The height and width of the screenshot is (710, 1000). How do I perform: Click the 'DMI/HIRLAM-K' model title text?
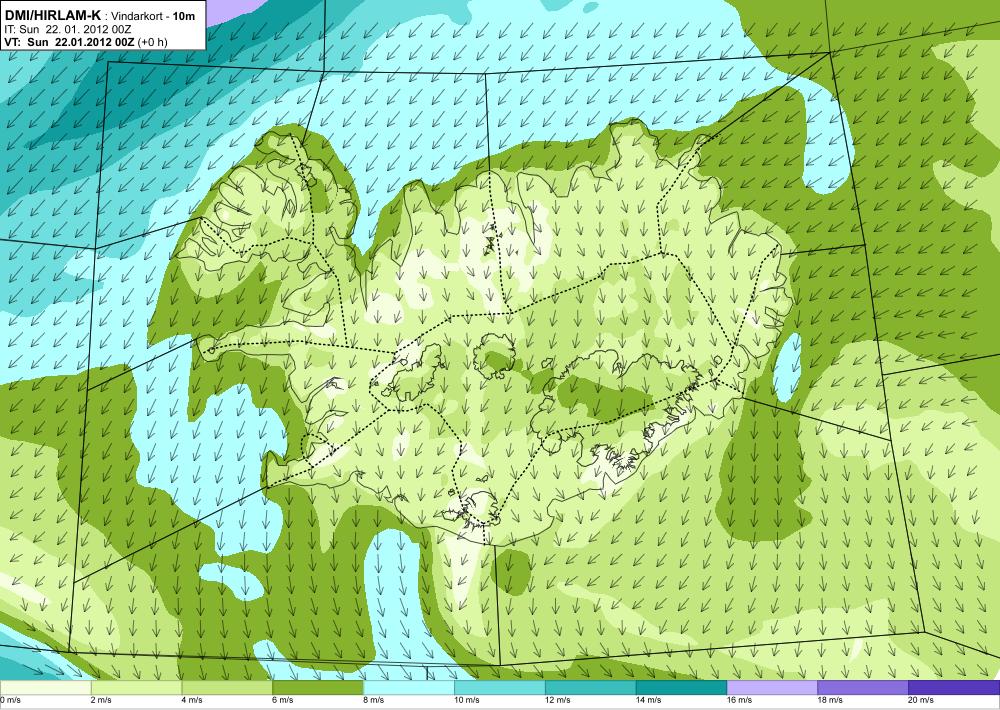pyautogui.click(x=52, y=17)
